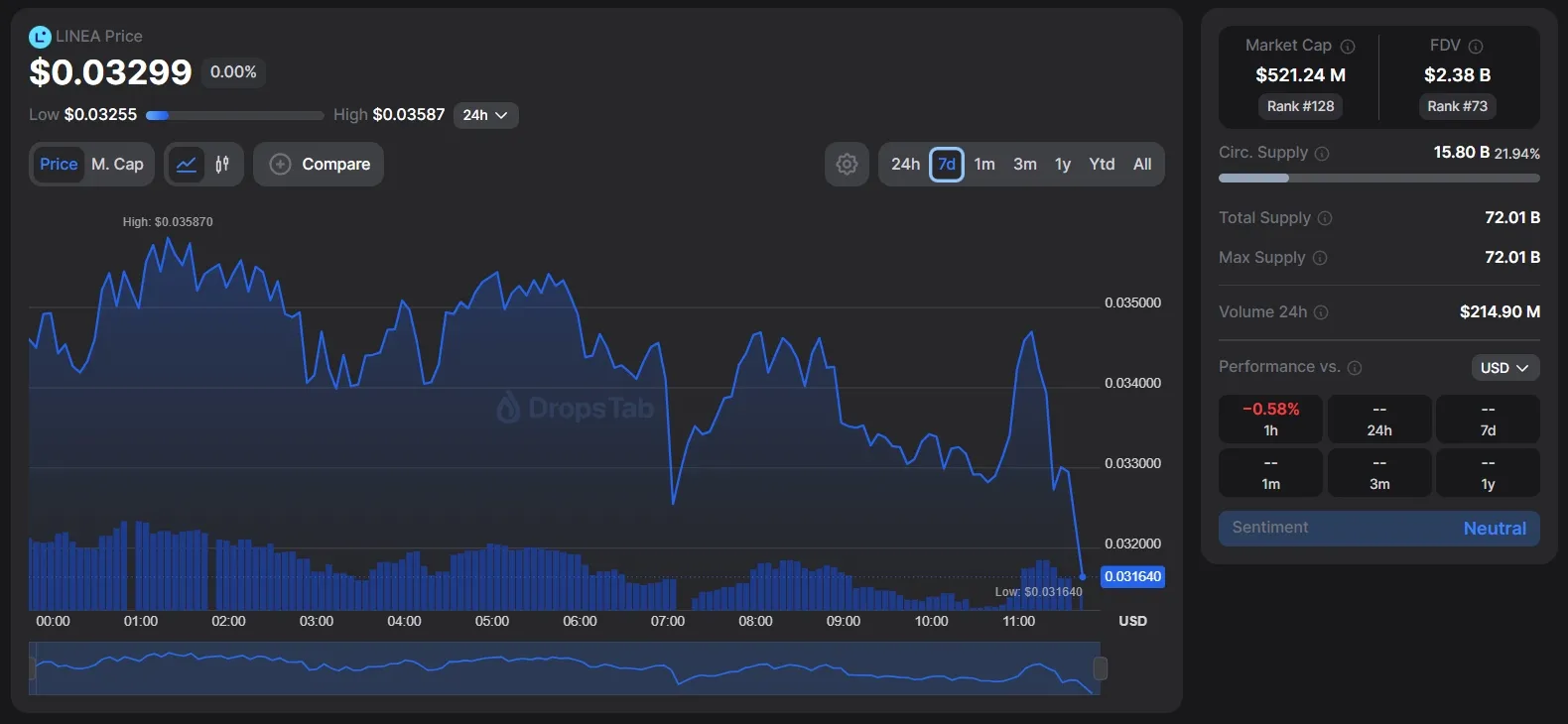Click the 1m performance tile

click(x=1270, y=472)
